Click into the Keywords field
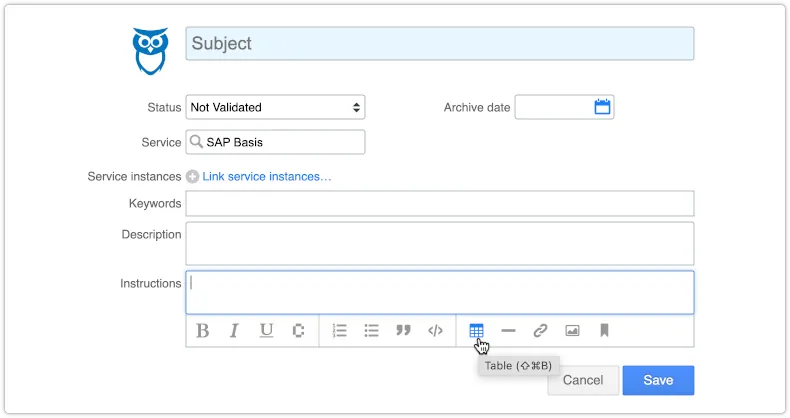 (x=440, y=203)
